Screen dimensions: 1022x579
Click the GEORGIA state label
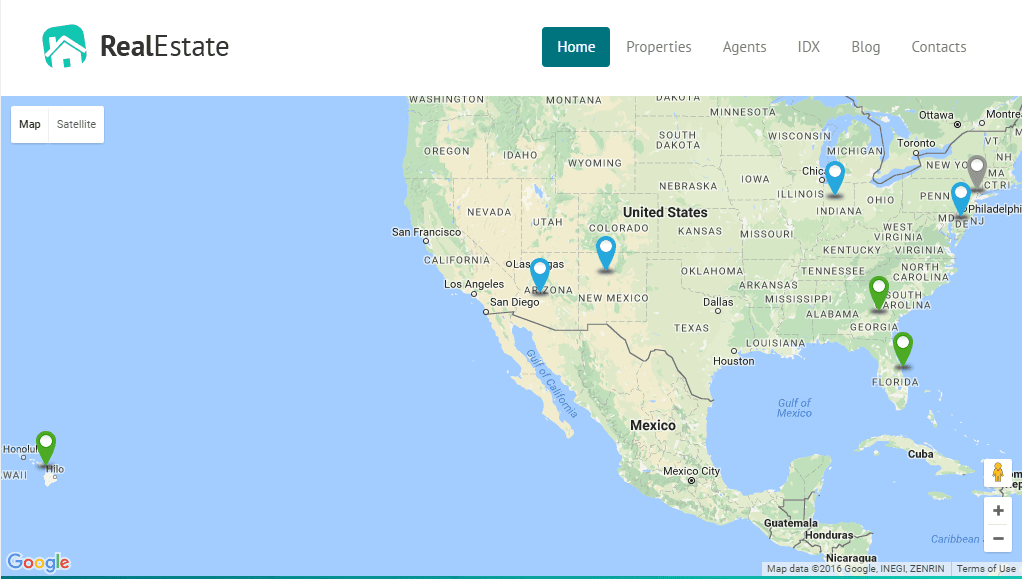(x=874, y=327)
